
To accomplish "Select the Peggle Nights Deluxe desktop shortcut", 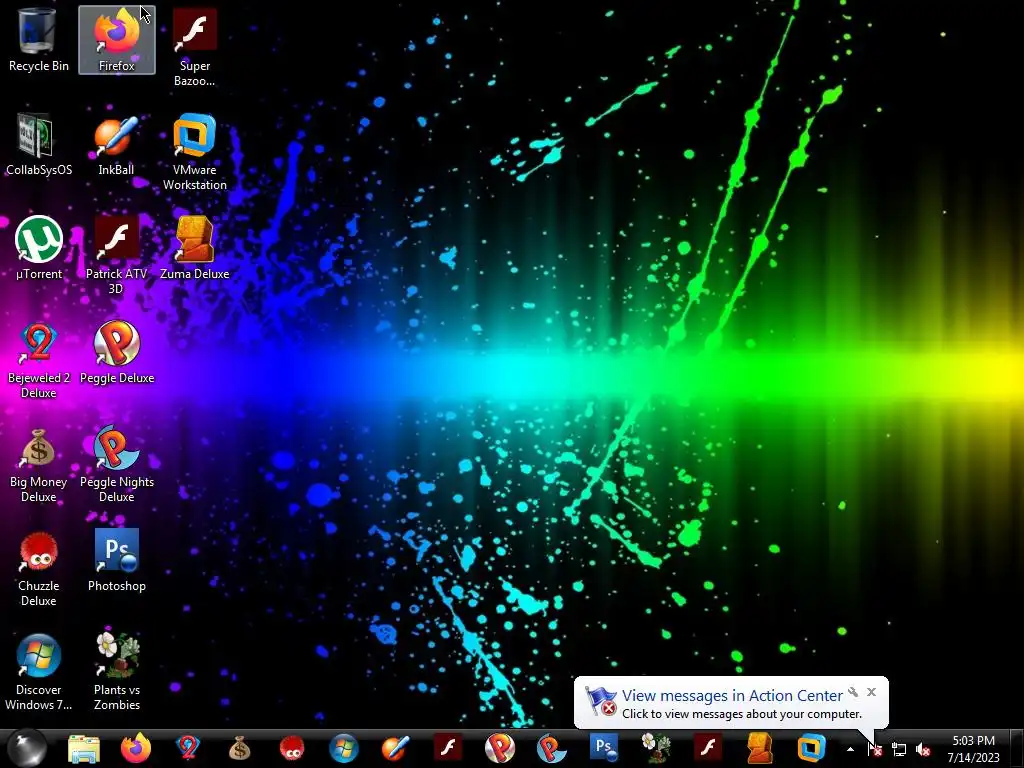I will (117, 463).
